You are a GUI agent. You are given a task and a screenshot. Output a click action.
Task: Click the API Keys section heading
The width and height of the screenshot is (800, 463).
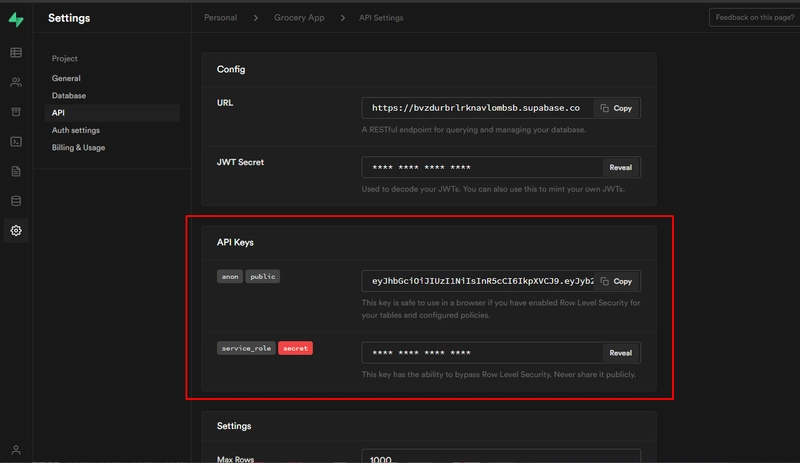(x=235, y=242)
